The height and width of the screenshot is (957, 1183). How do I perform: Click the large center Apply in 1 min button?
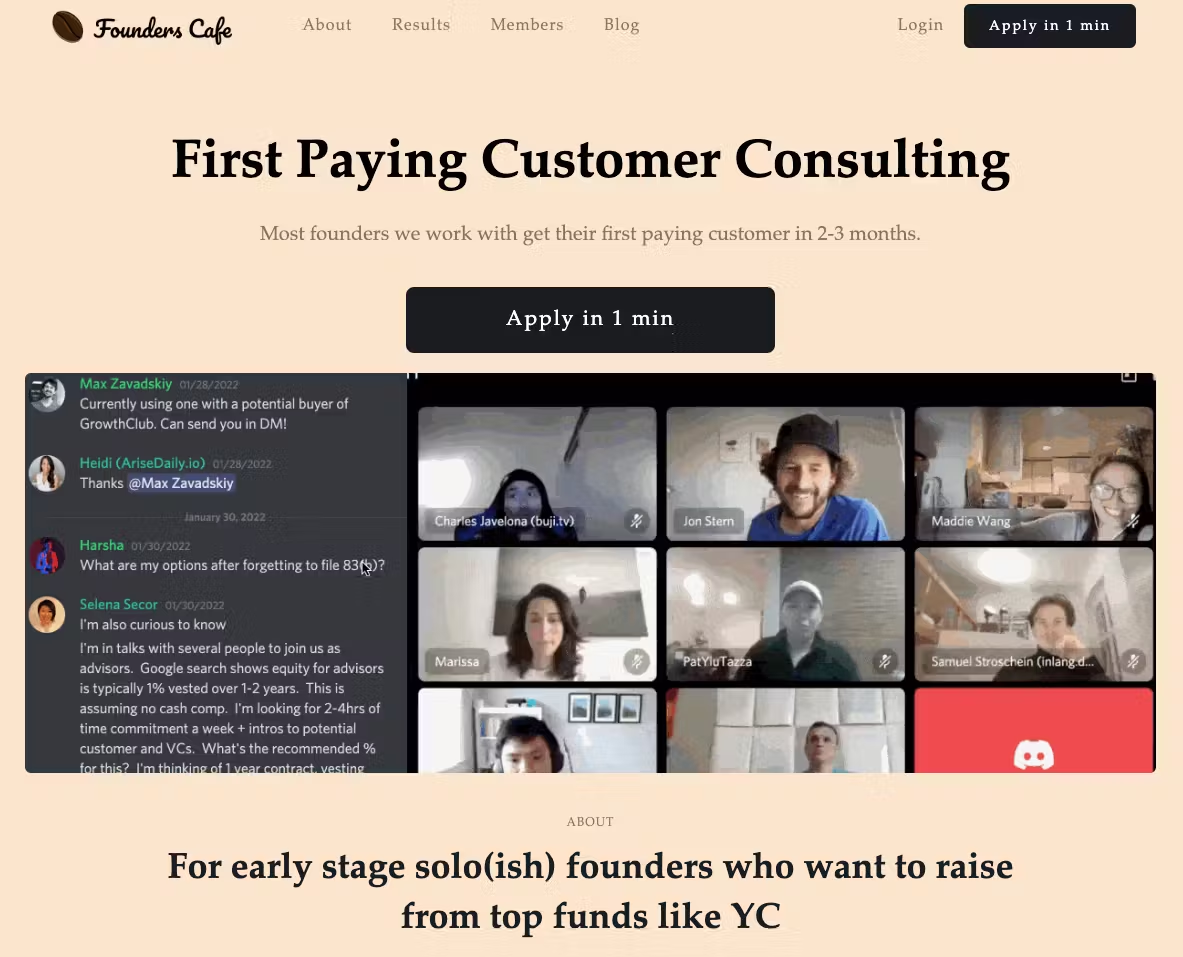pos(590,319)
